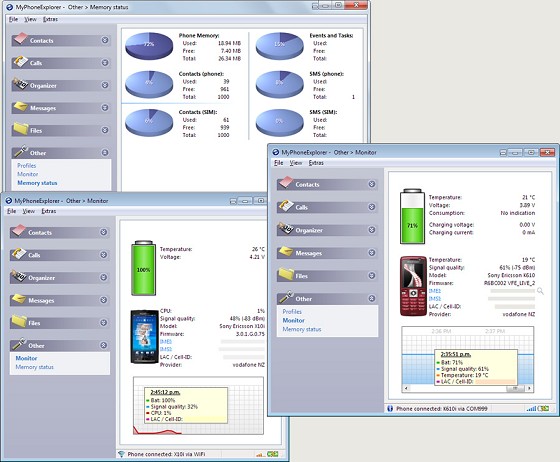The image size is (560, 462).
Task: Open Profiles in Memory status window sidebar
Action: click(x=27, y=166)
